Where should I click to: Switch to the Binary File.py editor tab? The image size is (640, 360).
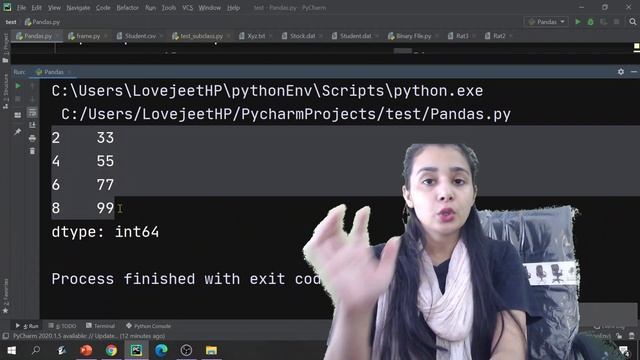(413, 36)
